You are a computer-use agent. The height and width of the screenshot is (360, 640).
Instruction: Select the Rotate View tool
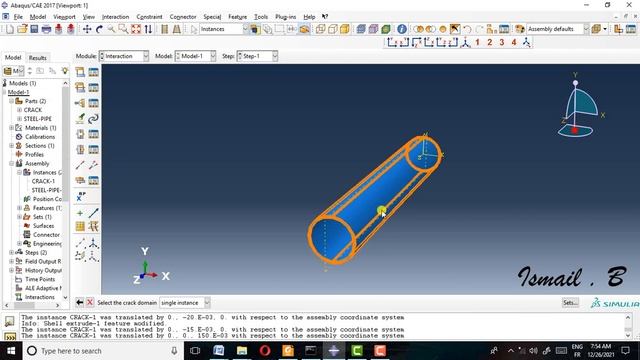[x=99, y=29]
